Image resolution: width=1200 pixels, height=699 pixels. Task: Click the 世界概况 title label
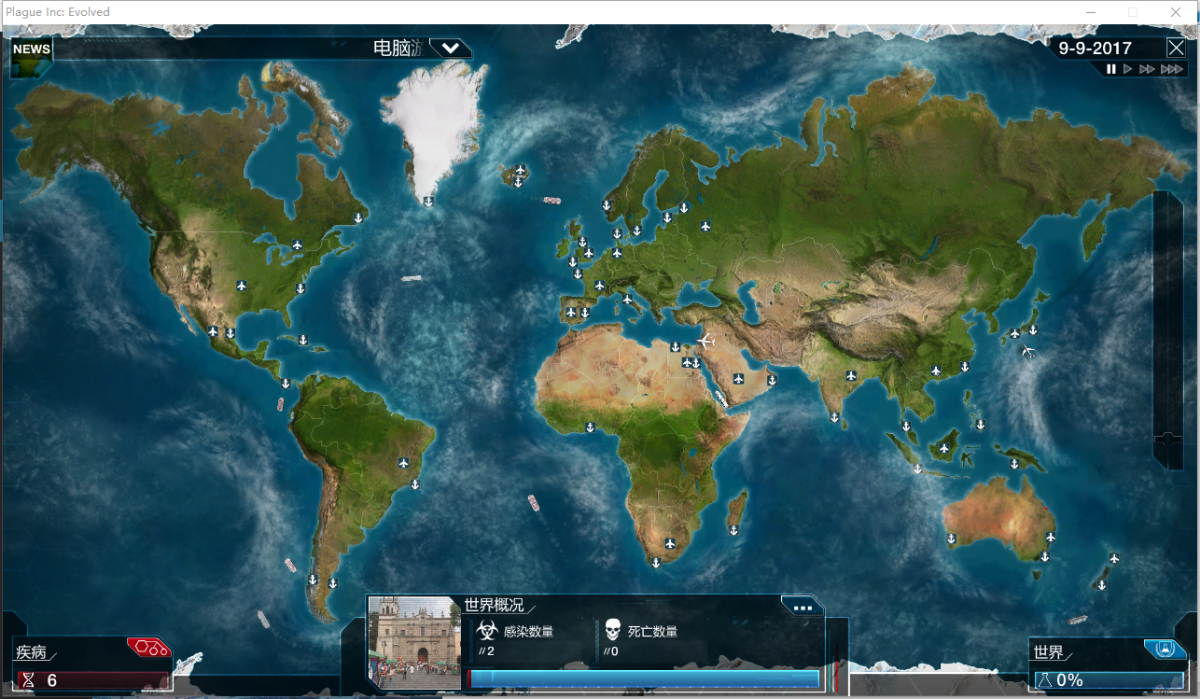click(494, 606)
